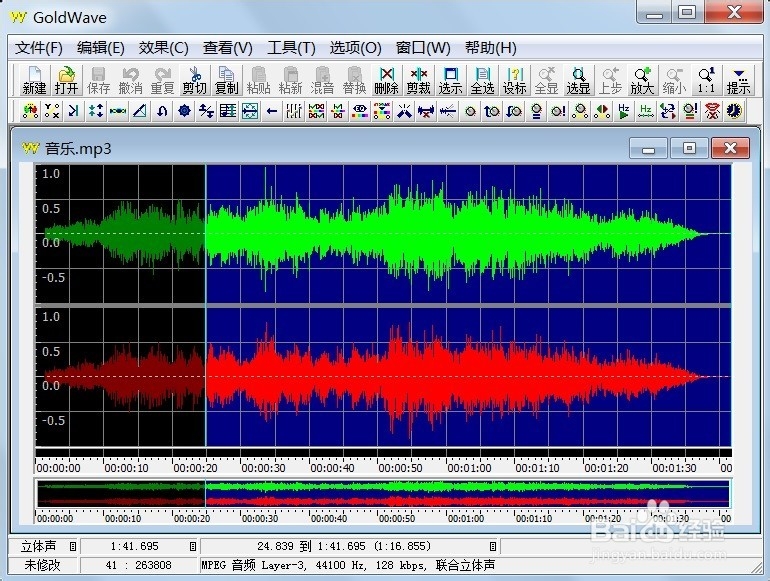Click the Mechanize gear effect icon

[x=184, y=111]
